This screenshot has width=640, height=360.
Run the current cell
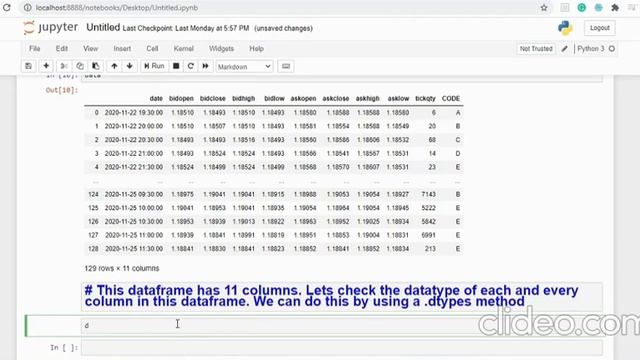tap(154, 66)
